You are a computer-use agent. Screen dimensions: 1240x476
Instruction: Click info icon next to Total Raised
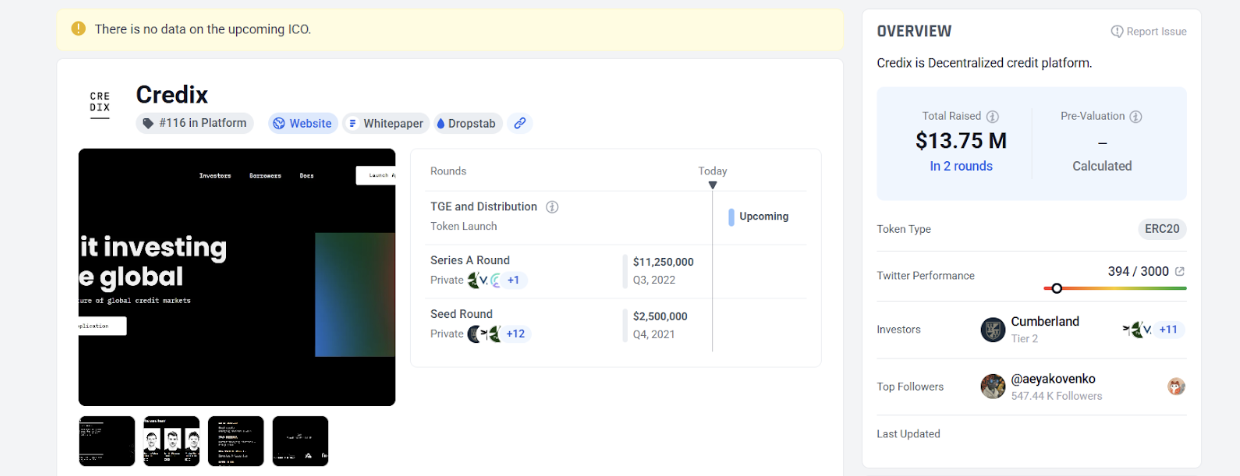click(x=992, y=116)
